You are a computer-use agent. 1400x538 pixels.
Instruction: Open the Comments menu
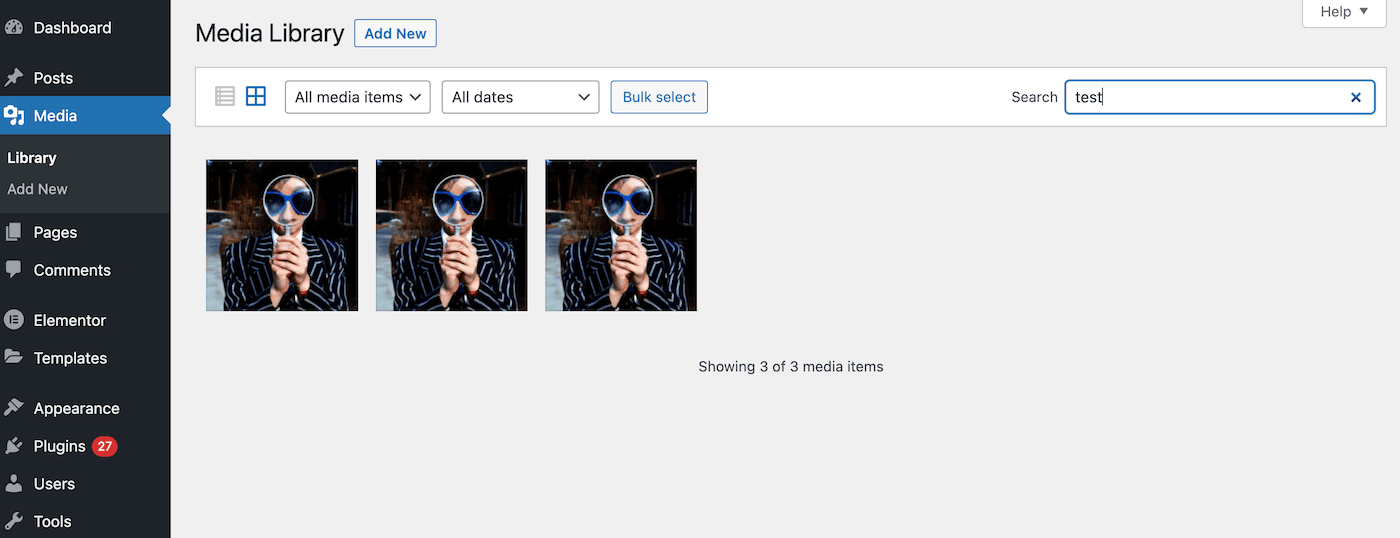(x=71, y=270)
